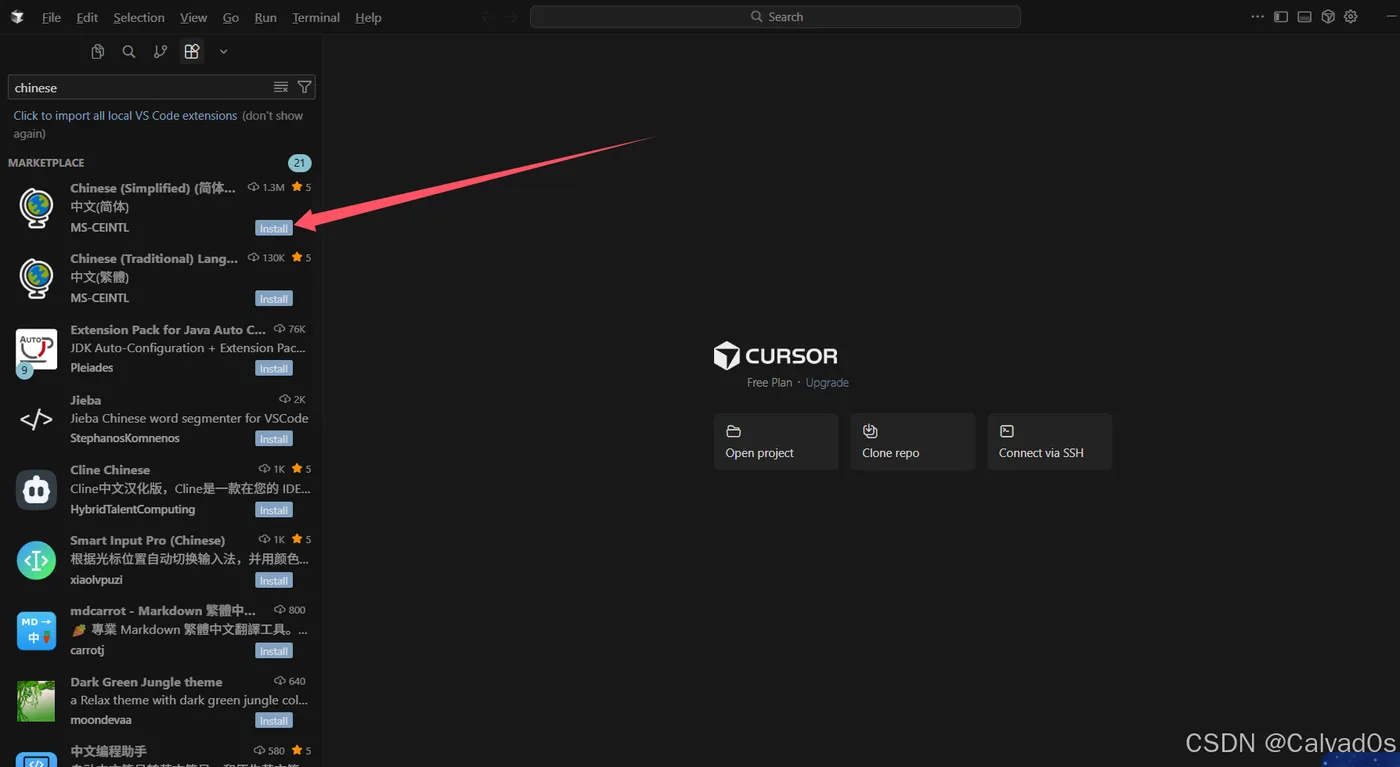
Task: Install the mdcarrot Markdown extension
Action: 274,651
